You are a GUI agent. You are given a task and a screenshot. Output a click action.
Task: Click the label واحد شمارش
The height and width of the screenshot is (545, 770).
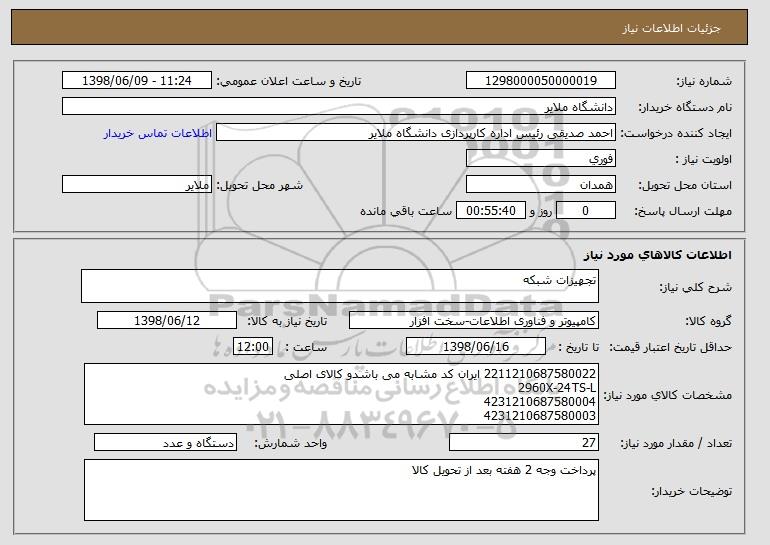(290, 443)
